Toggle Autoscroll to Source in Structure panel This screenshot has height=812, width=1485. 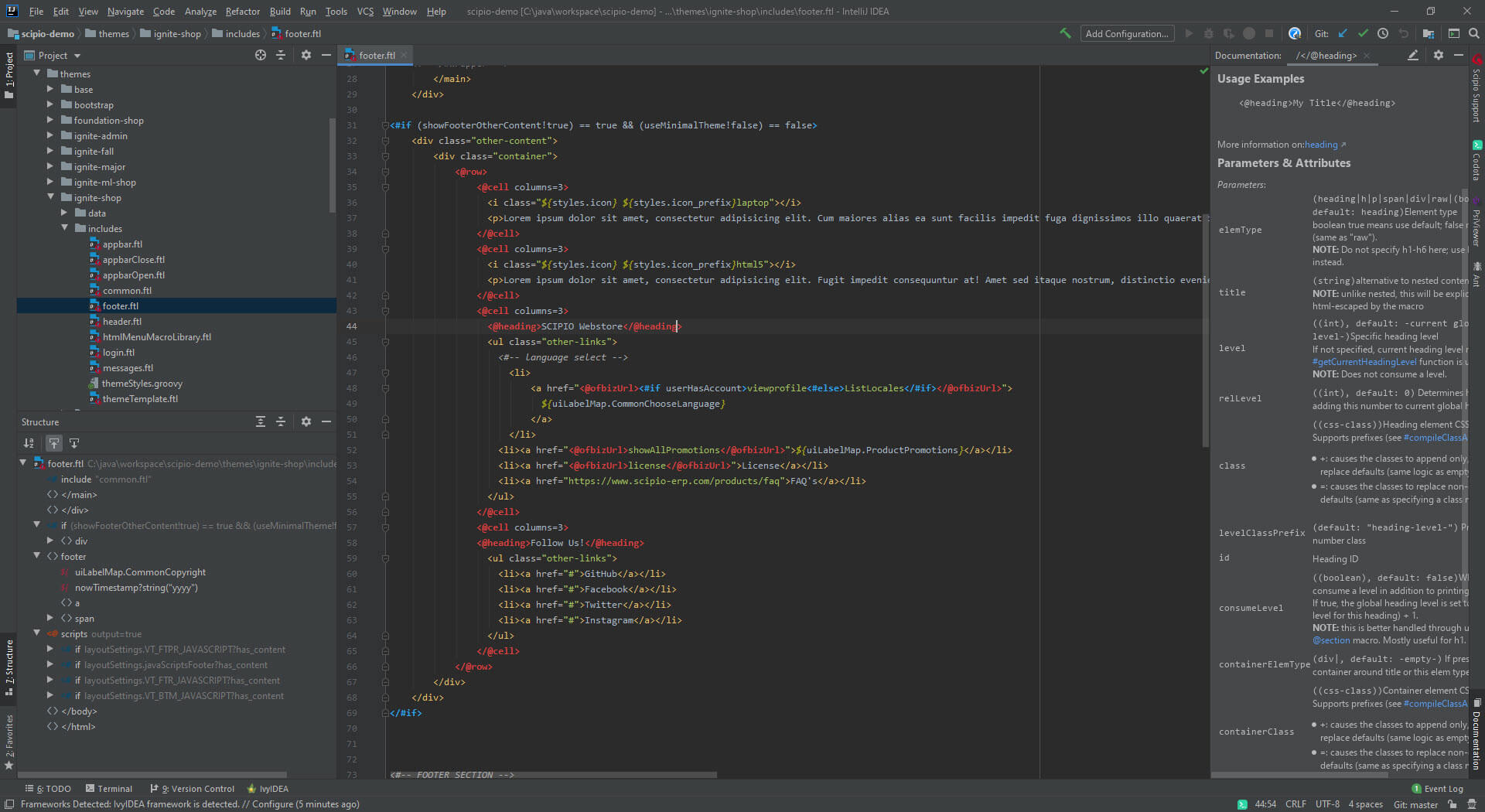click(x=54, y=443)
